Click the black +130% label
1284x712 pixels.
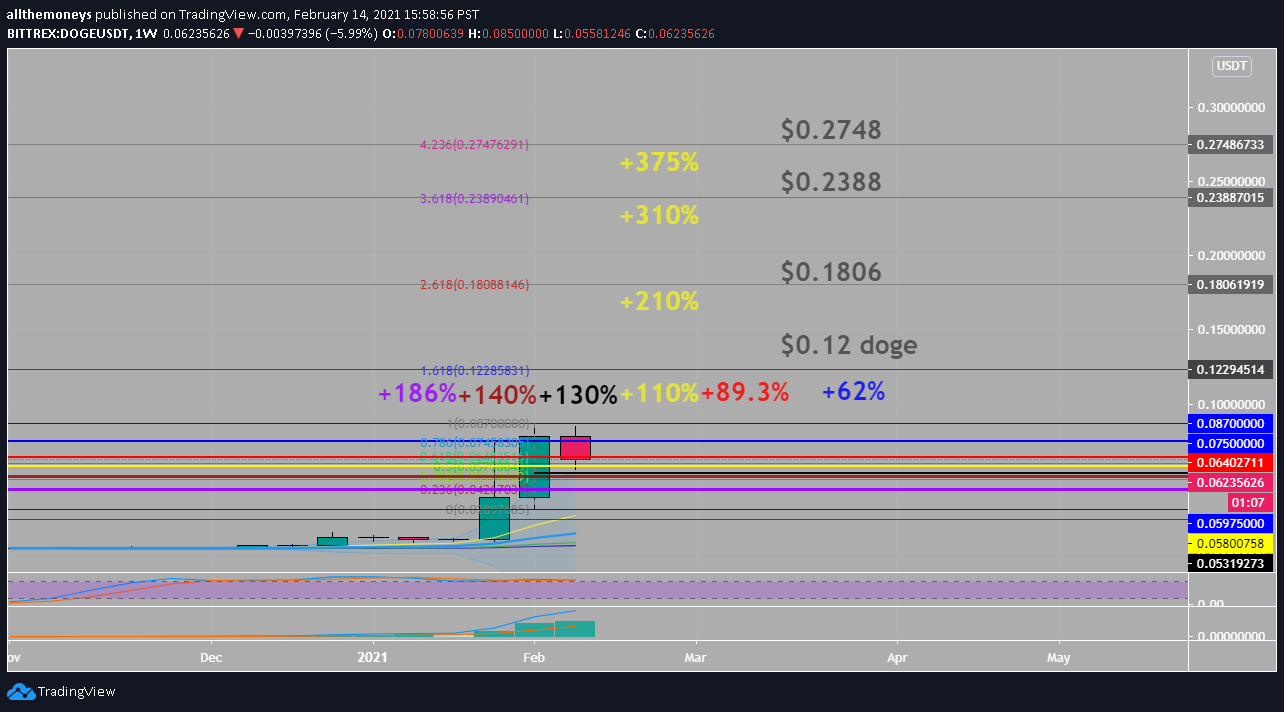(x=579, y=395)
